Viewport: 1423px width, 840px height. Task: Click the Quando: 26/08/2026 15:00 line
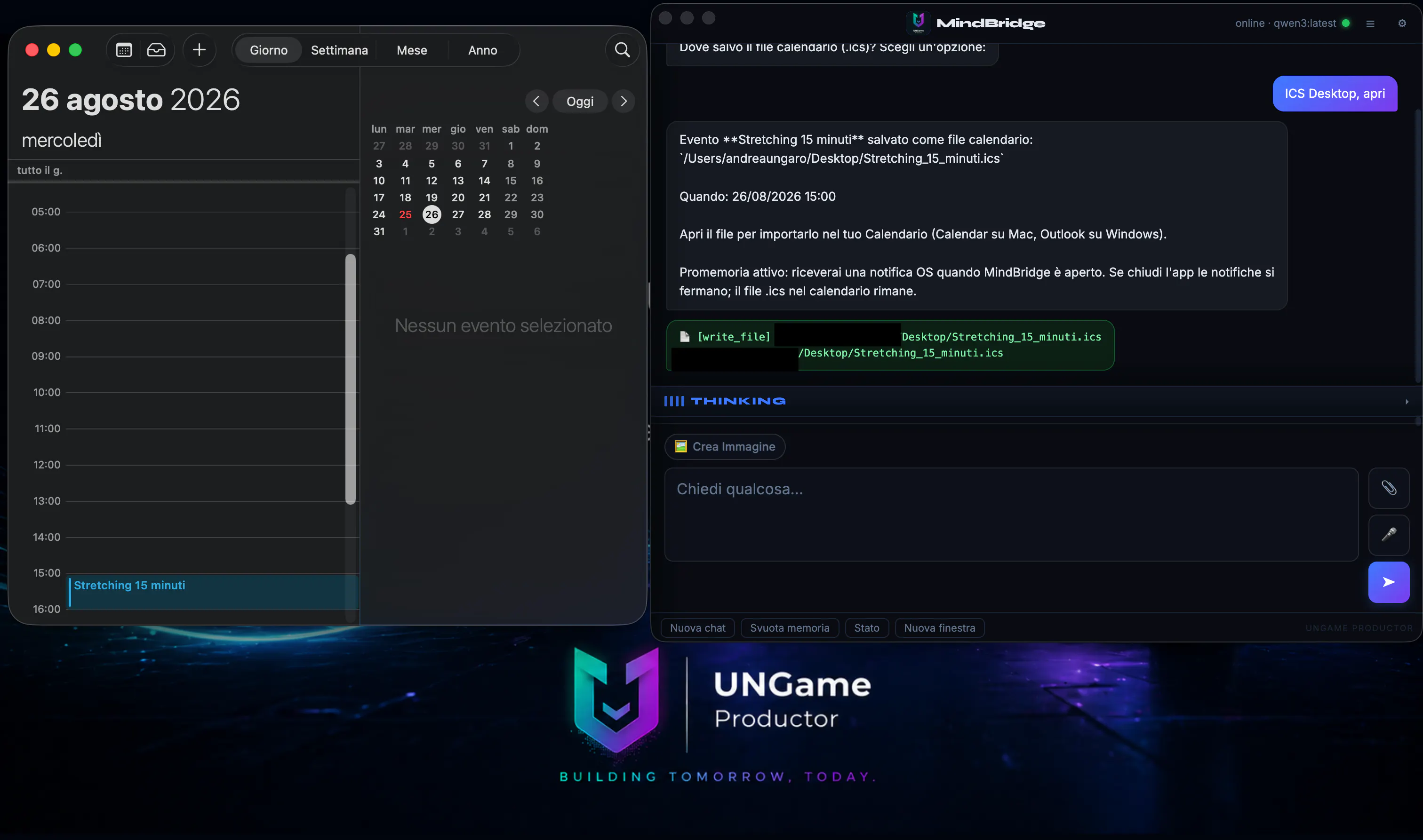coord(757,197)
